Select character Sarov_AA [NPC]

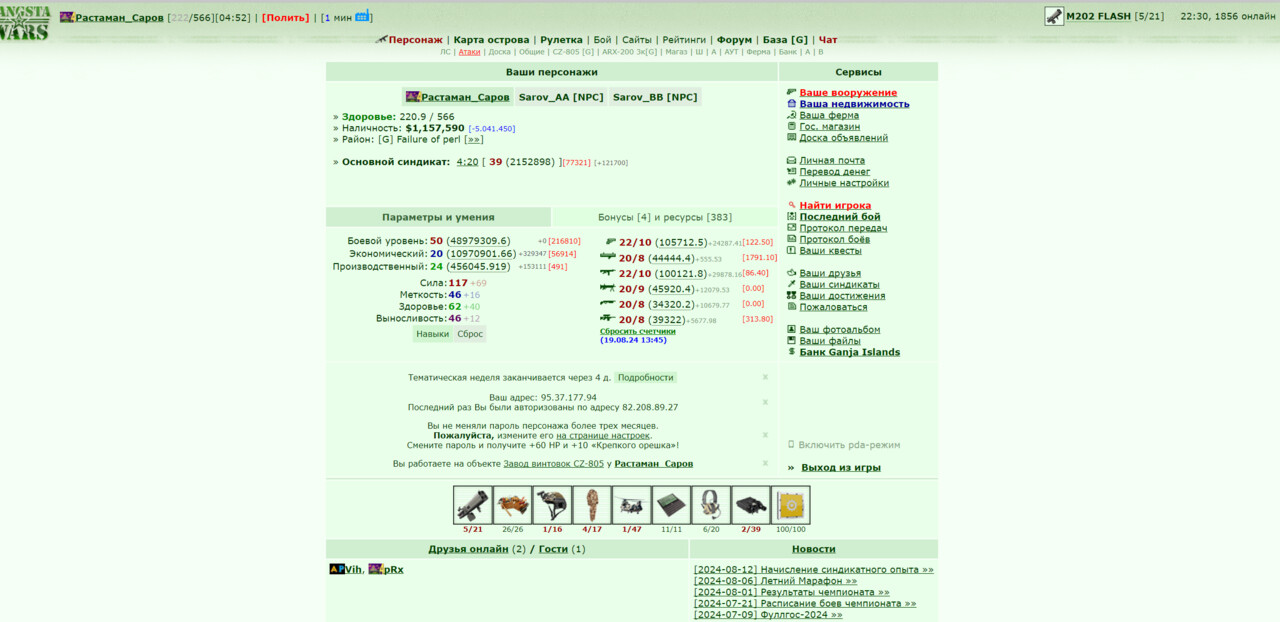pyautogui.click(x=561, y=97)
